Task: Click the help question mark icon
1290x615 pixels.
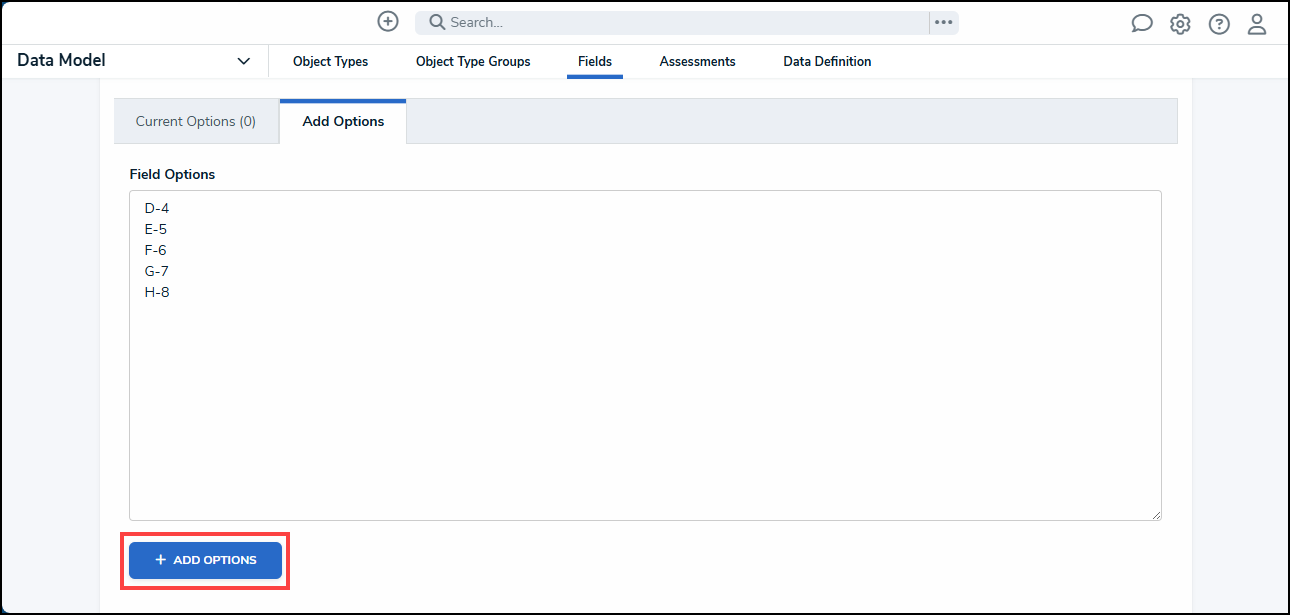Action: pyautogui.click(x=1219, y=22)
